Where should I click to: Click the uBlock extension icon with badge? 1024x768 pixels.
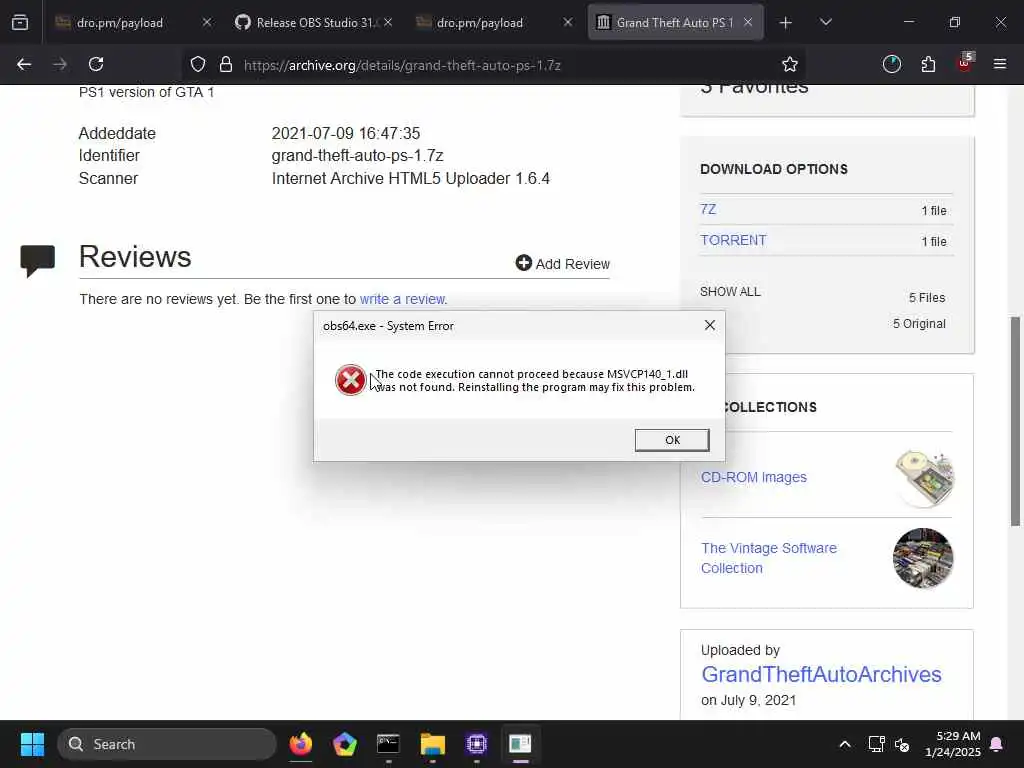[965, 63]
